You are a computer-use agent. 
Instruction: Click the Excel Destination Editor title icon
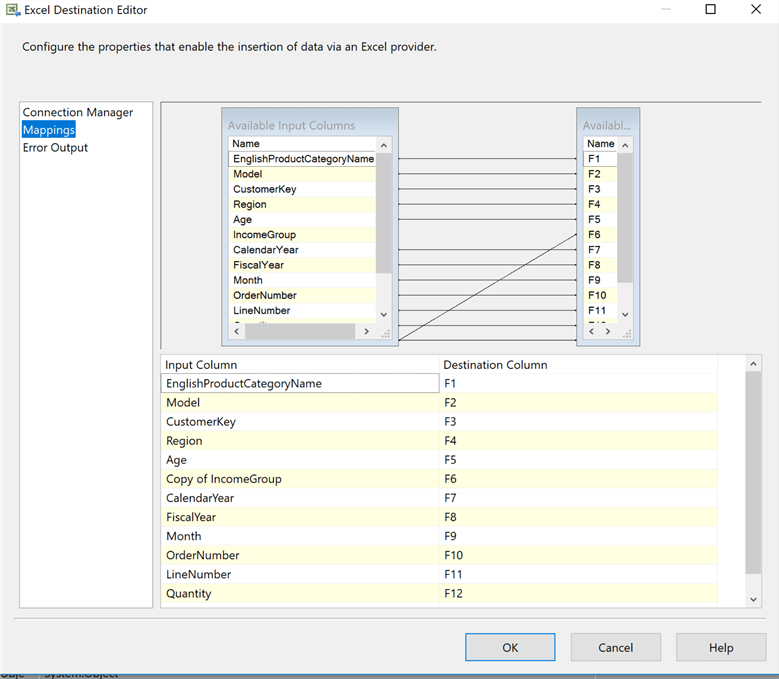point(11,10)
